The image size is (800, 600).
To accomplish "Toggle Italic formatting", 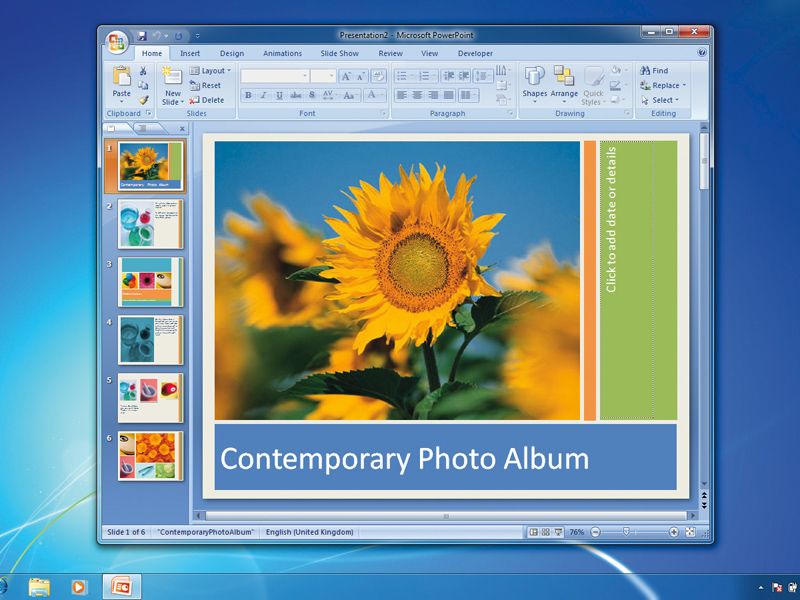I will (264, 96).
